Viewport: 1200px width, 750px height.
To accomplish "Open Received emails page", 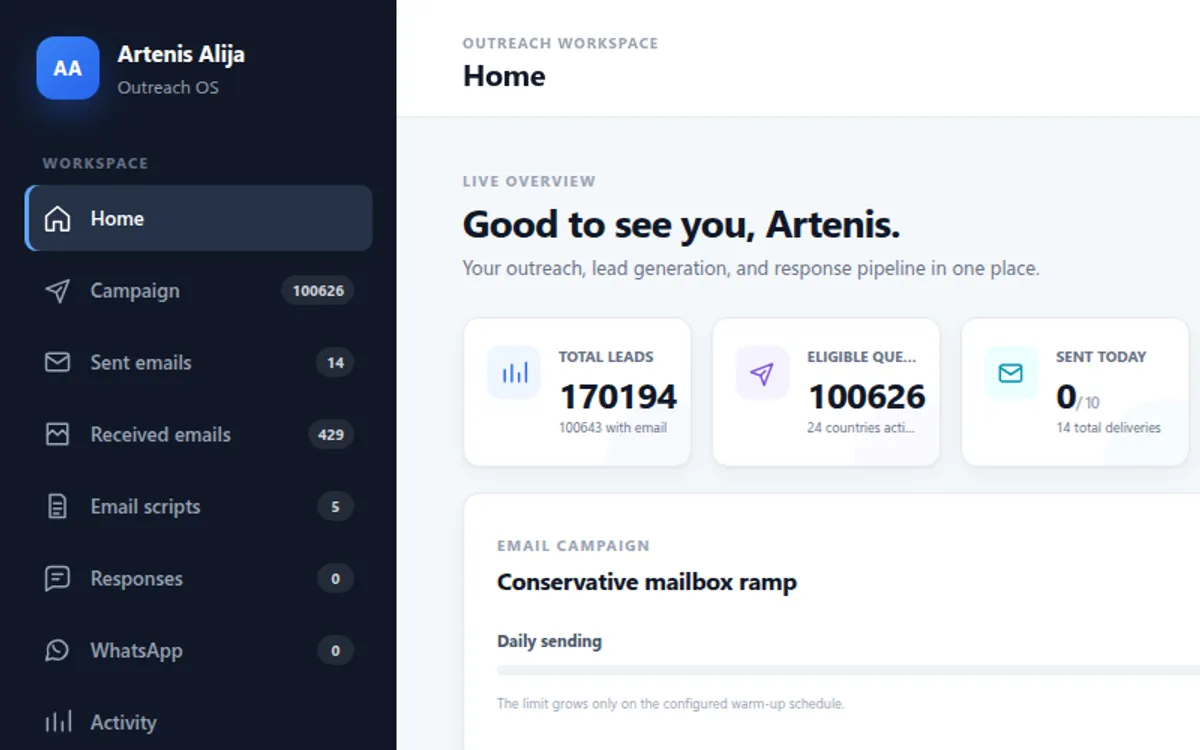I will click(x=199, y=434).
